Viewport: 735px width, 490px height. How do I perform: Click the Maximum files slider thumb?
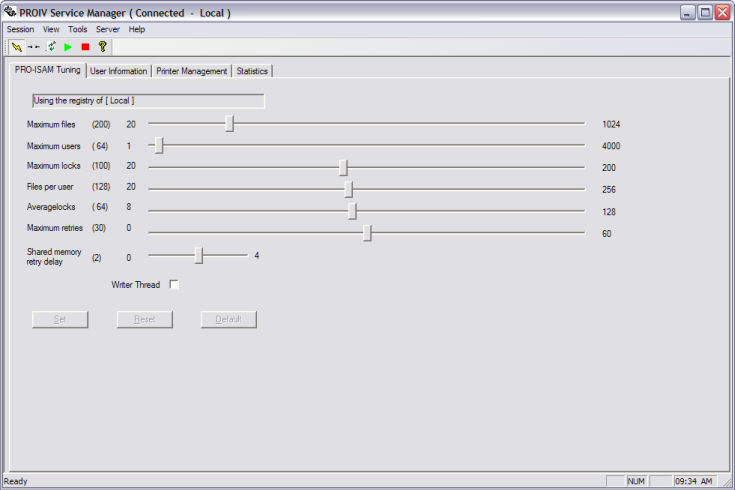click(229, 124)
